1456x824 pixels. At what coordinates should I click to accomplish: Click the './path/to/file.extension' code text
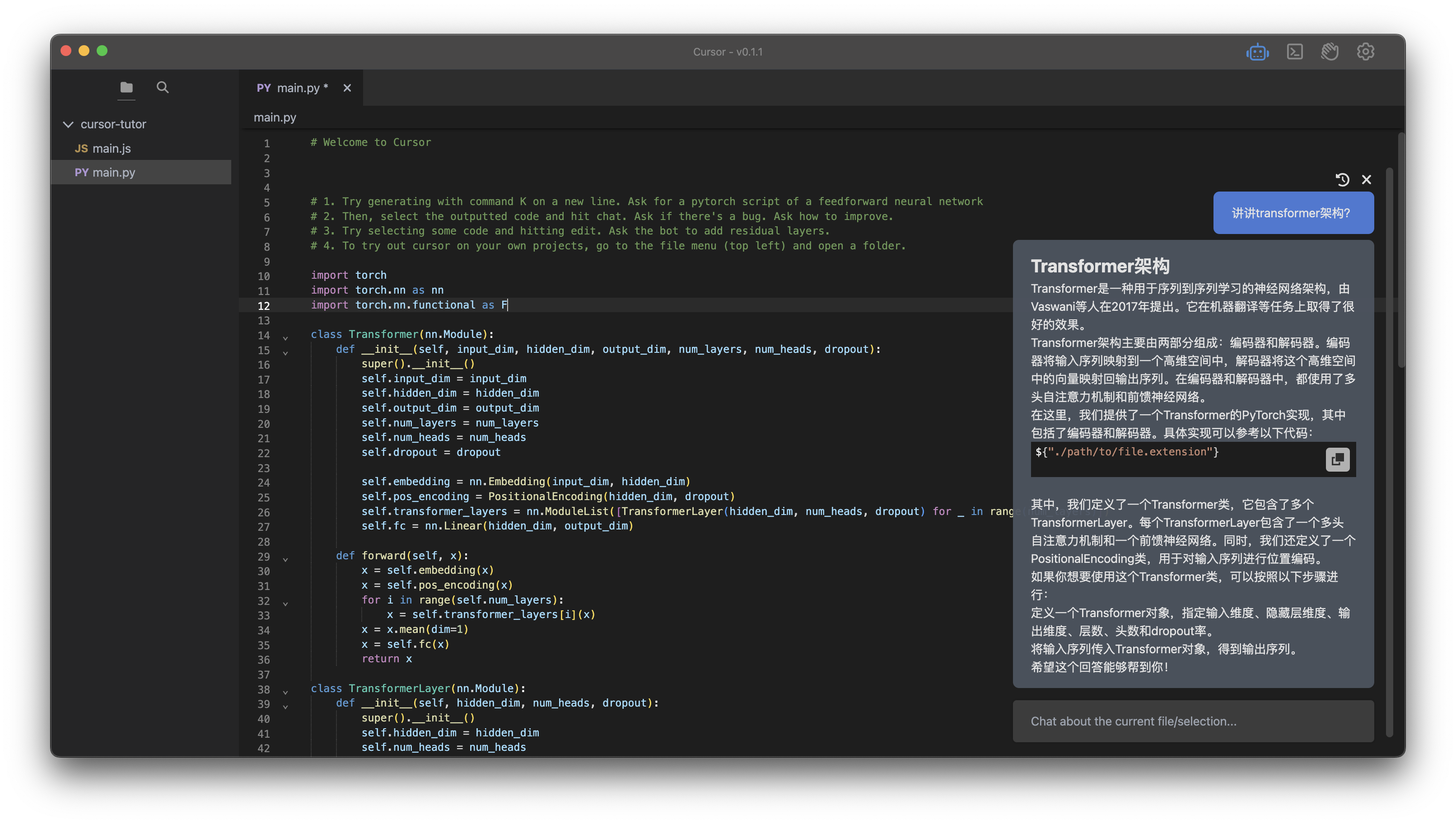coord(1129,452)
